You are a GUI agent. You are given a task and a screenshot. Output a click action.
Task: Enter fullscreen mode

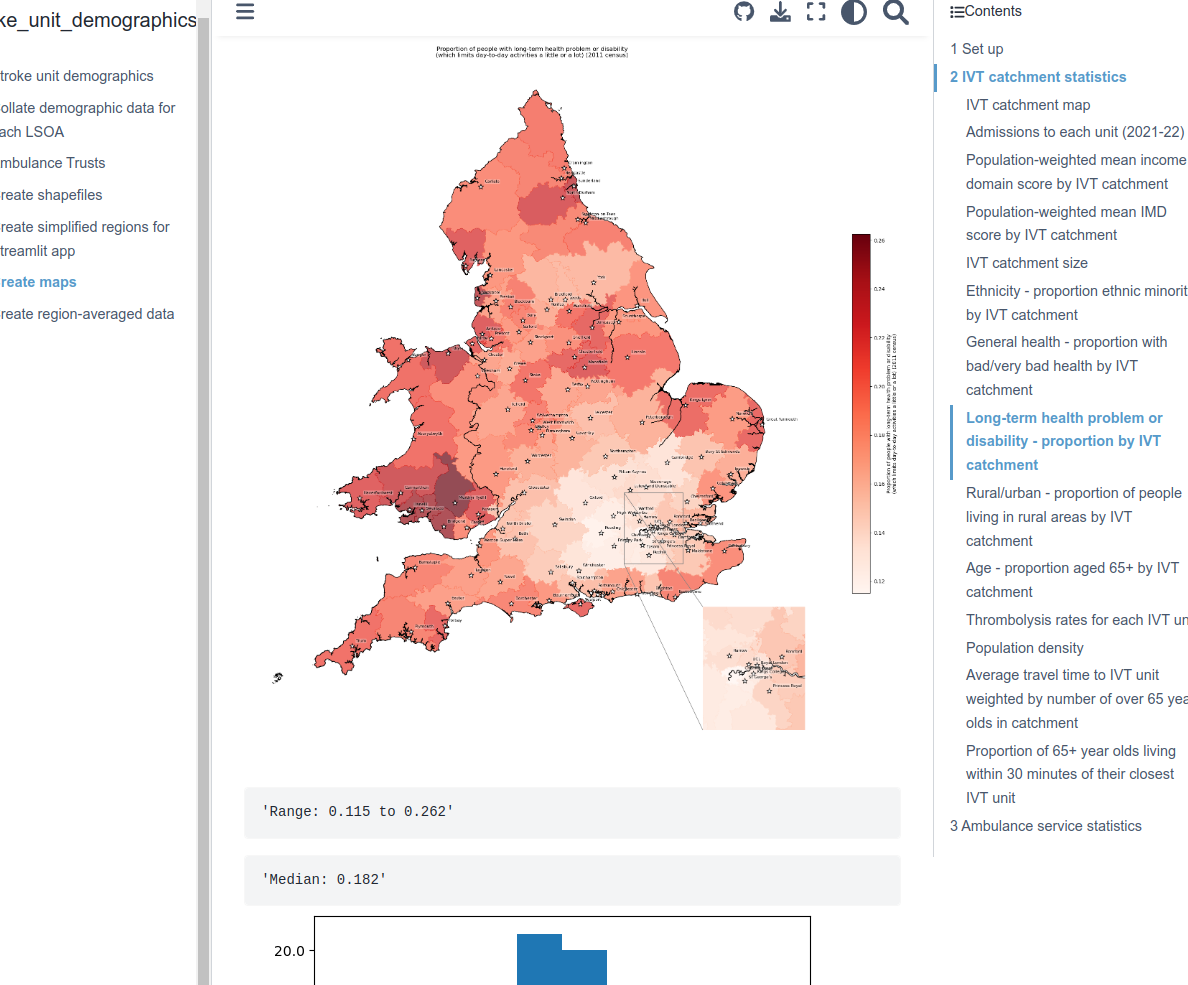click(817, 12)
